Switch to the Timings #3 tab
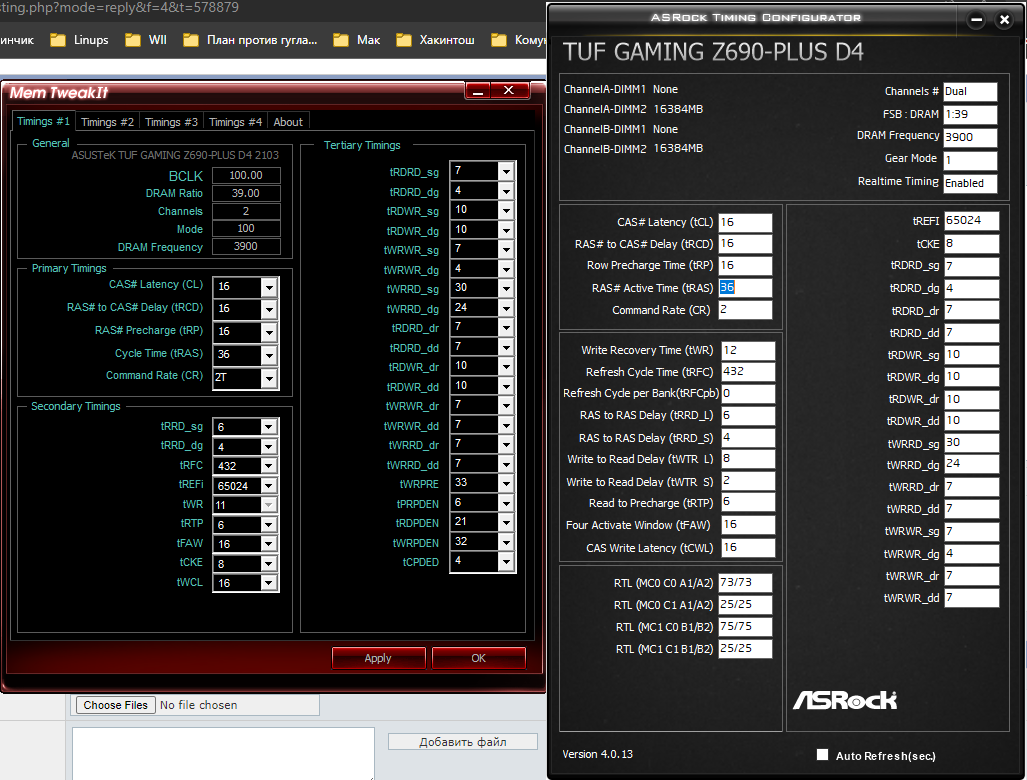 [171, 122]
